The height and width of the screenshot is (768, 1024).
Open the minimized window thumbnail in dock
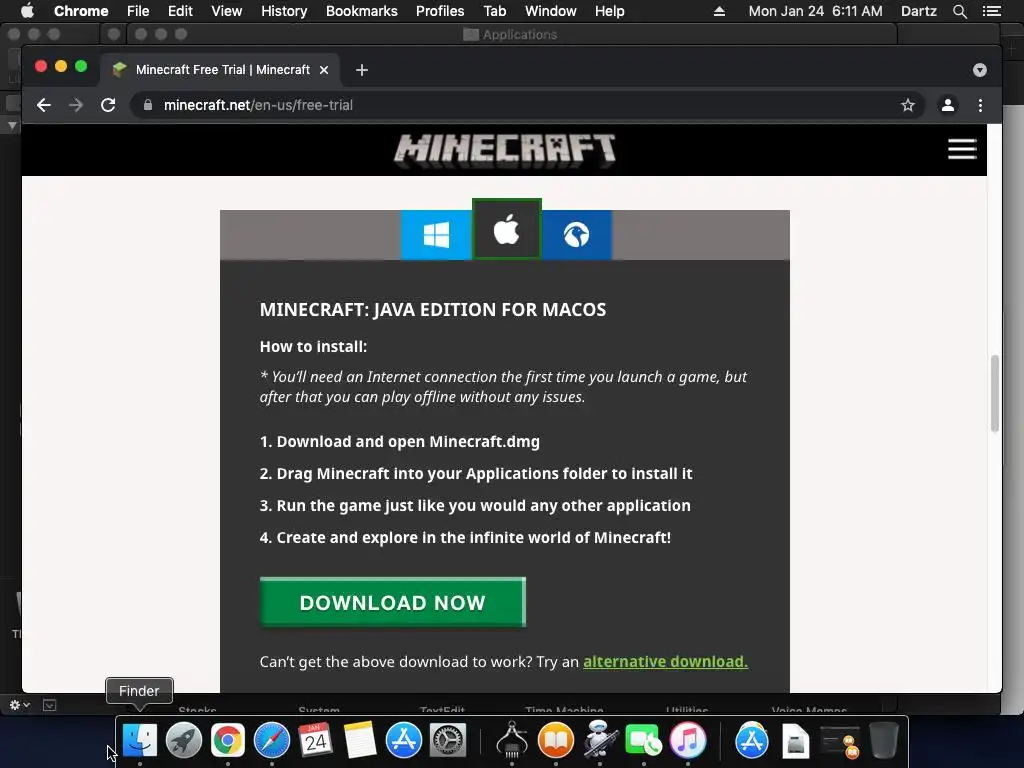pyautogui.click(x=840, y=741)
